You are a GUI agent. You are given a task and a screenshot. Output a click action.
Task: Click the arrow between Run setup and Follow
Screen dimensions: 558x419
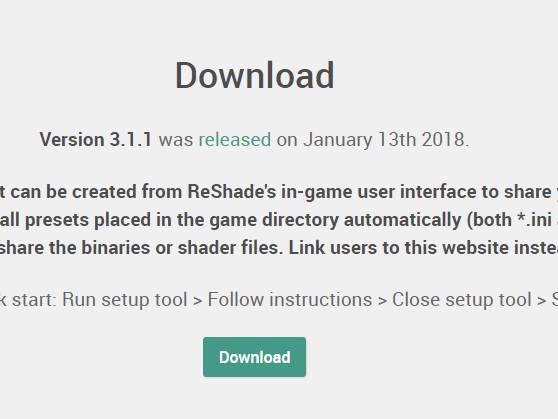198,301
